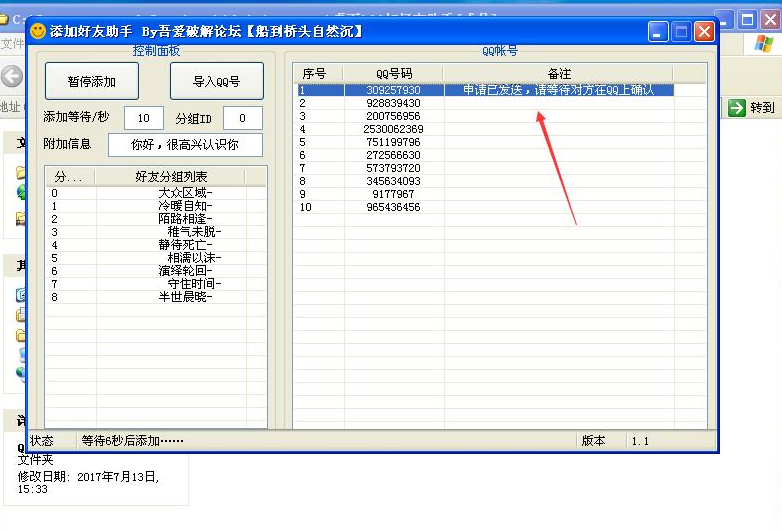Select group row 守住时间-

156,284
